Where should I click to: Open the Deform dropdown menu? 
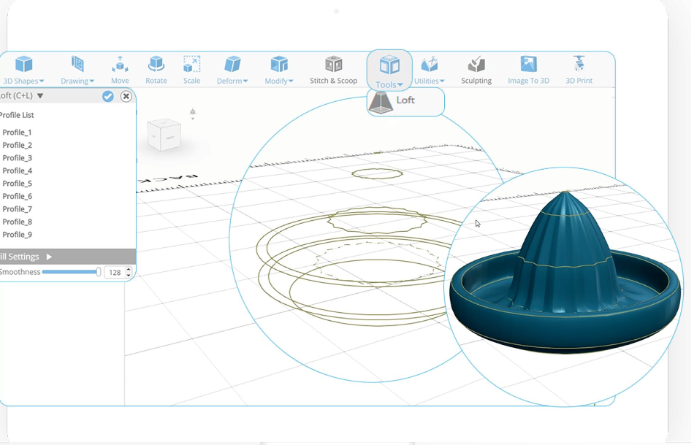click(232, 70)
